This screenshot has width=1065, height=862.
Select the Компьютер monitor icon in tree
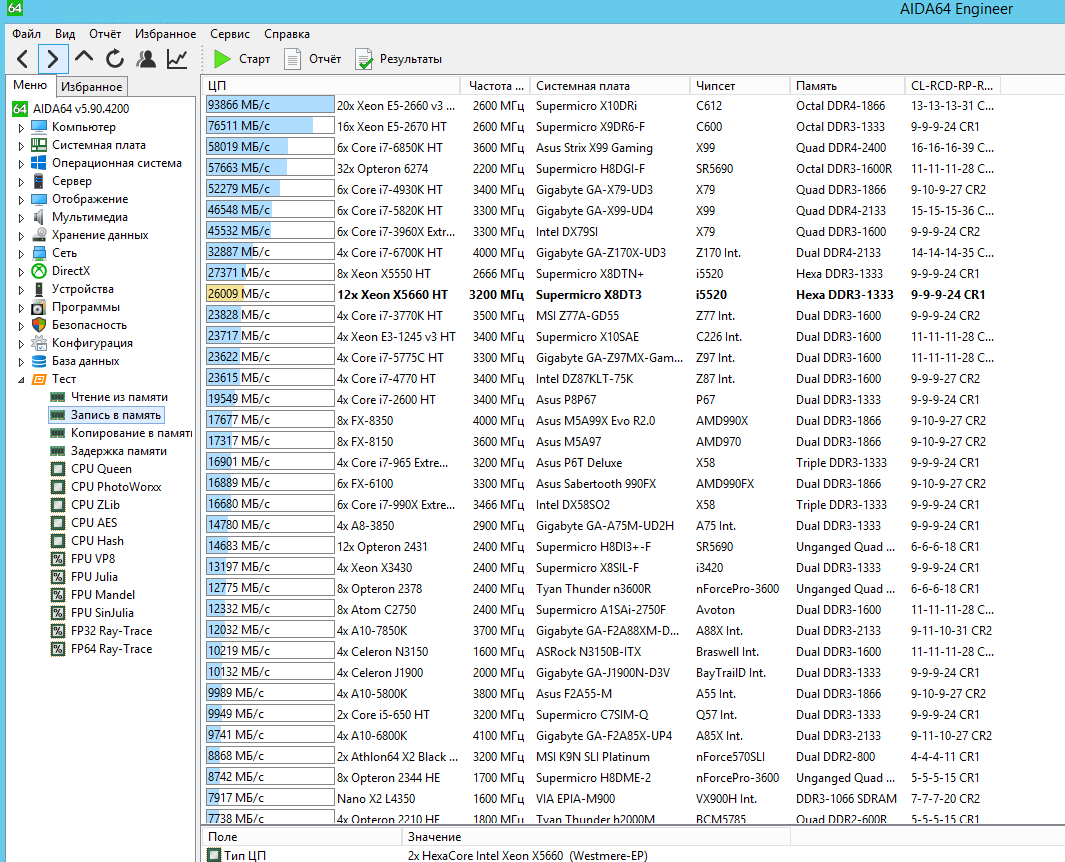pyautogui.click(x=39, y=127)
